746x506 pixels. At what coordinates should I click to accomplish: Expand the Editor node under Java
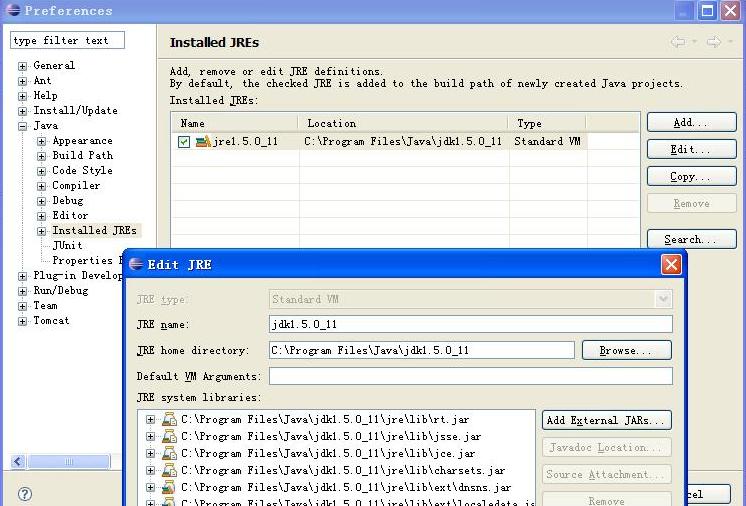pos(41,216)
